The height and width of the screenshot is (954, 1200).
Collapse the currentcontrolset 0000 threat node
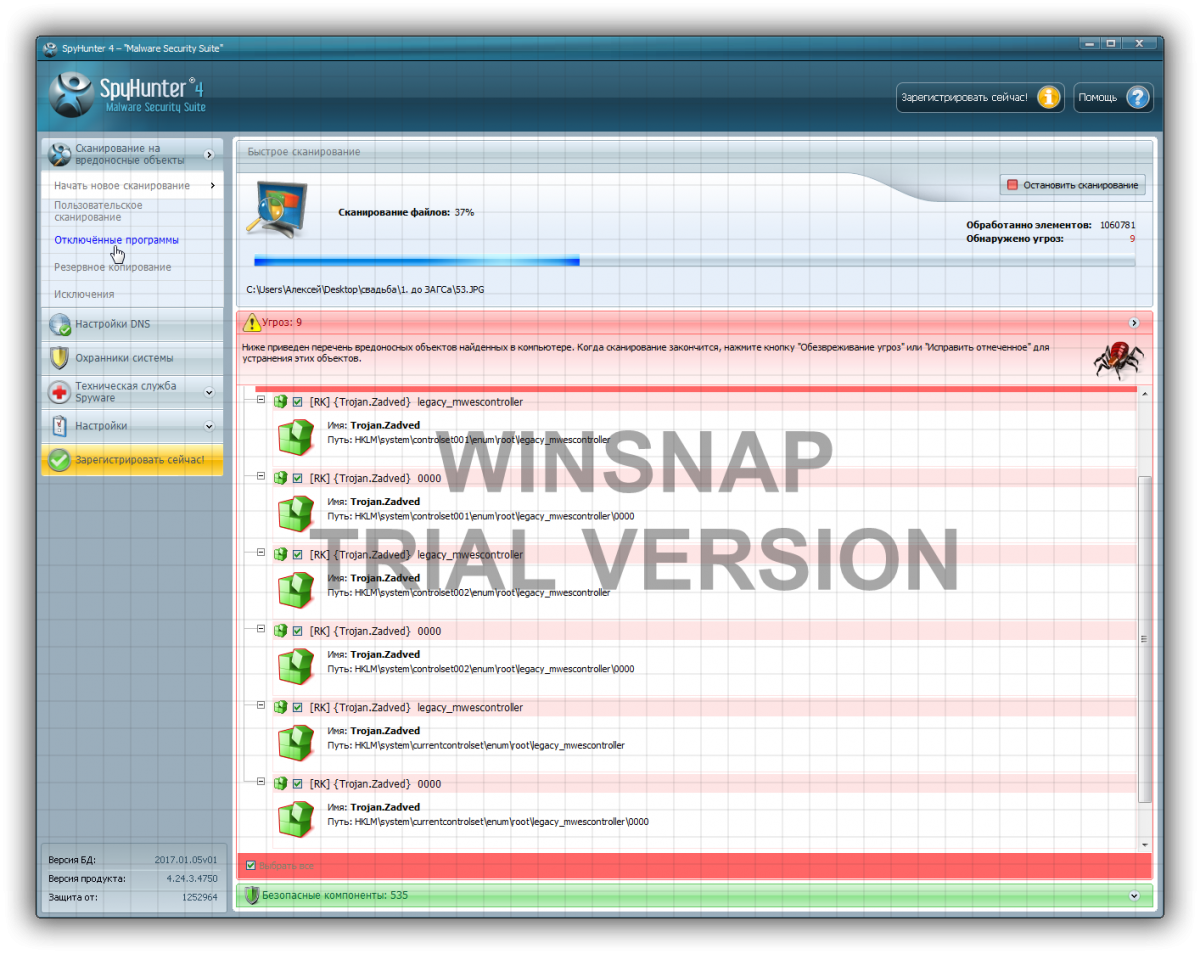(261, 782)
